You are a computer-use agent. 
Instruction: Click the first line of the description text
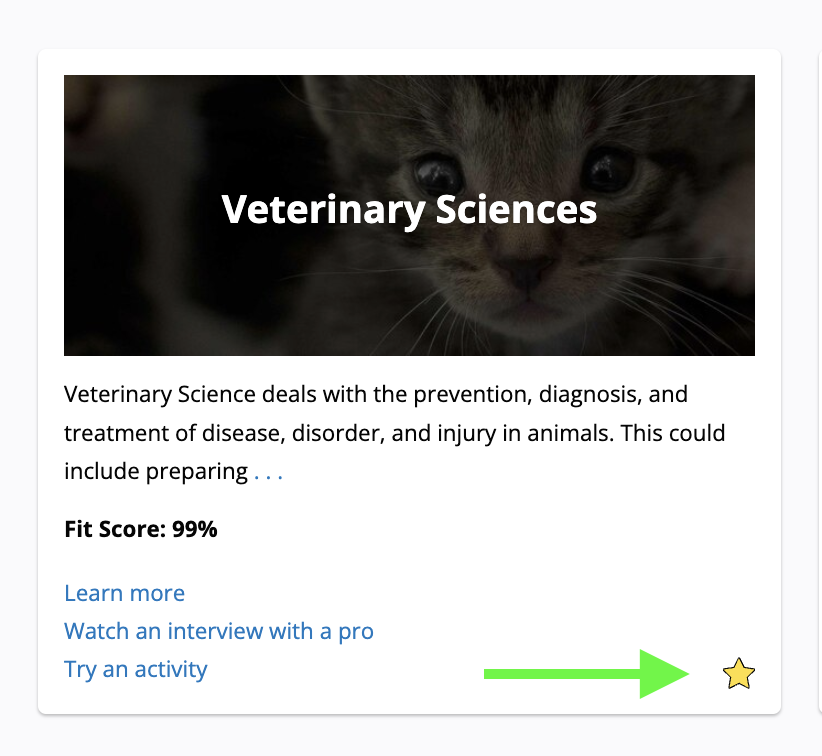pyautogui.click(x=375, y=394)
